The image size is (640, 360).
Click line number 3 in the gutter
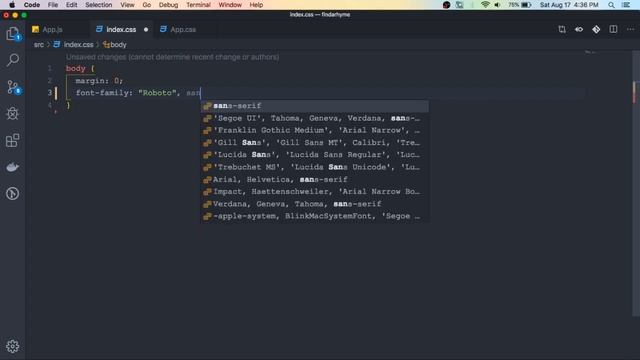click(49, 93)
